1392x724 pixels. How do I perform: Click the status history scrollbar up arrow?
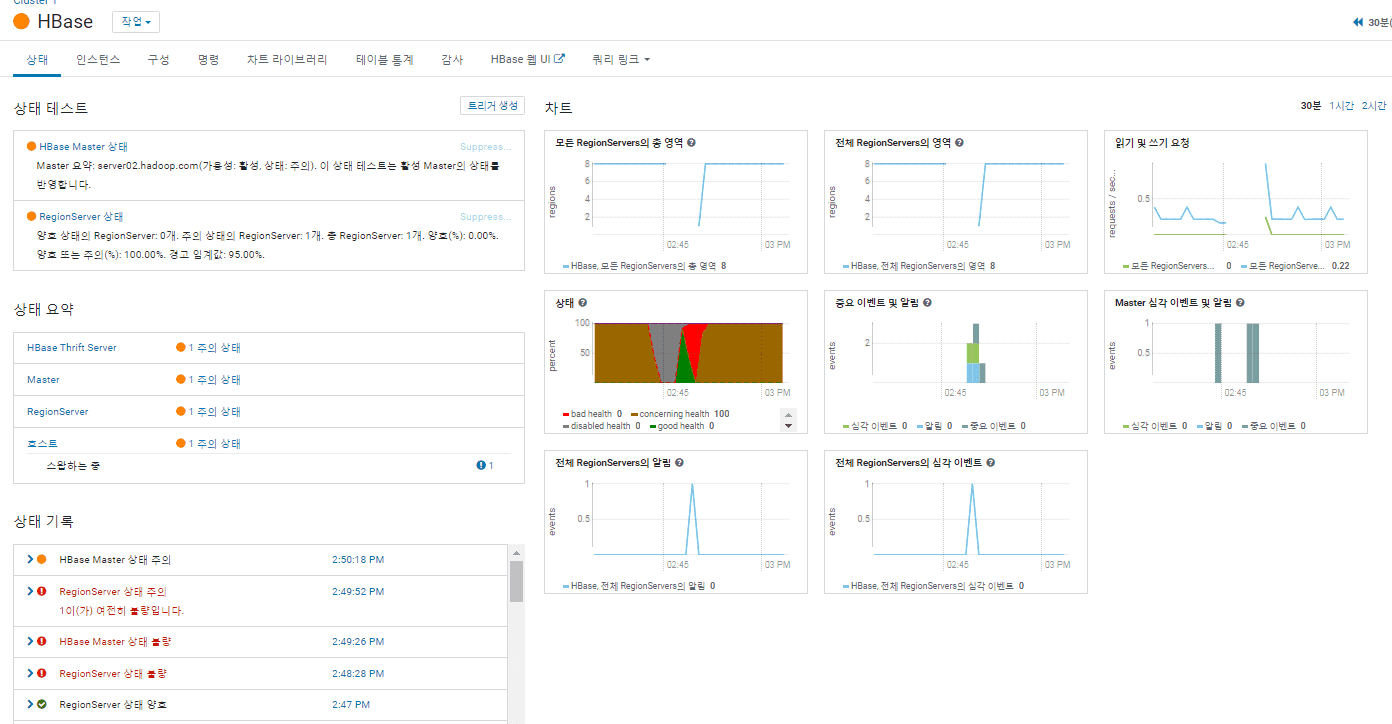coord(517,552)
